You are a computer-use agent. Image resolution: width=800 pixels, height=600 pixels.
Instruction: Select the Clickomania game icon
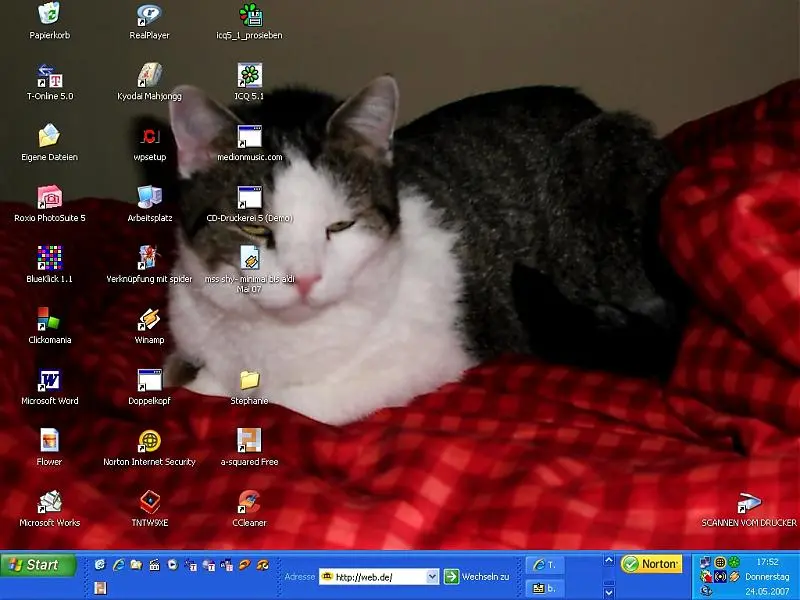(49, 320)
